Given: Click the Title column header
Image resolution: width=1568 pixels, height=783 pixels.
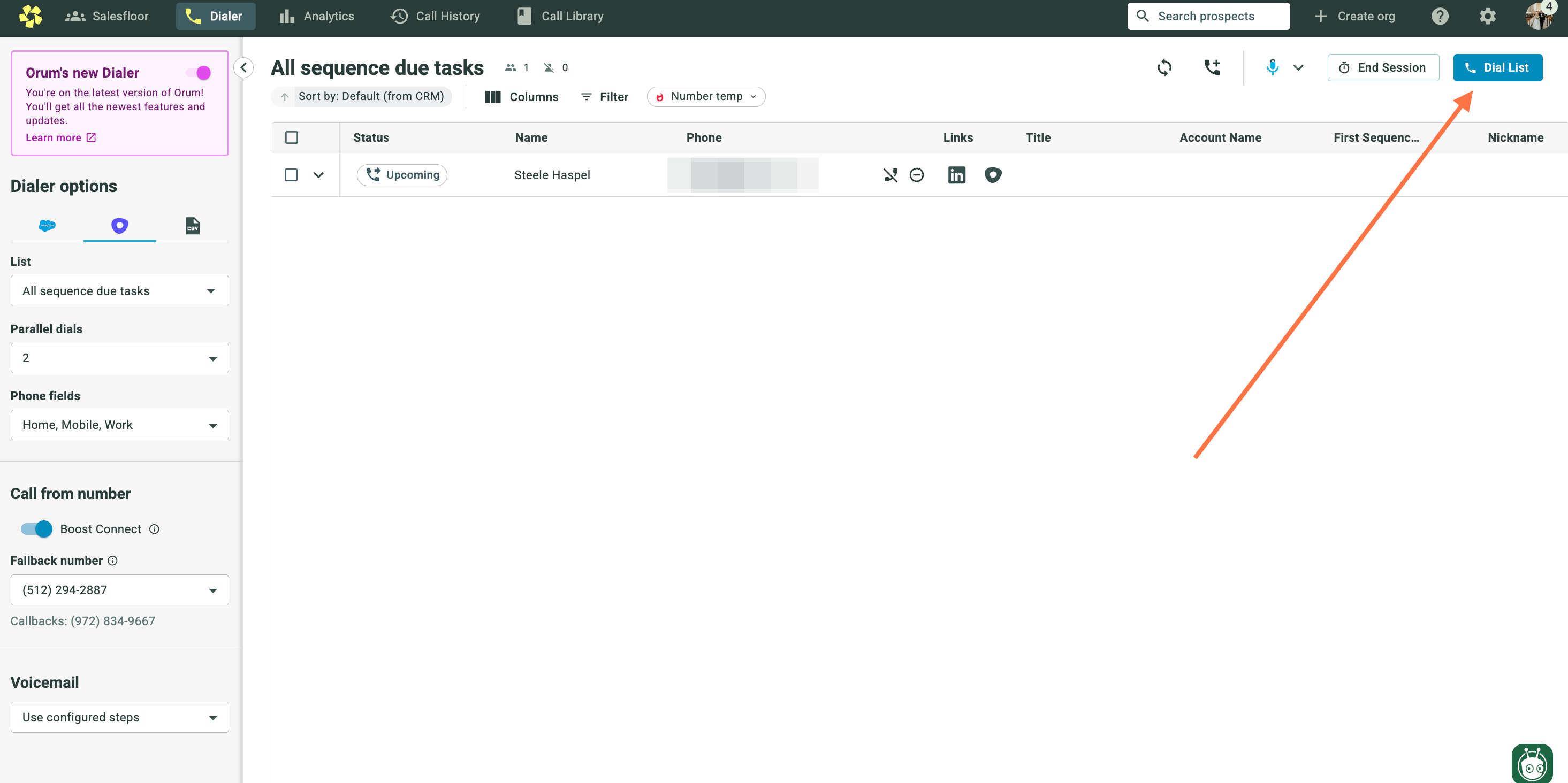Looking at the screenshot, I should tap(1038, 137).
